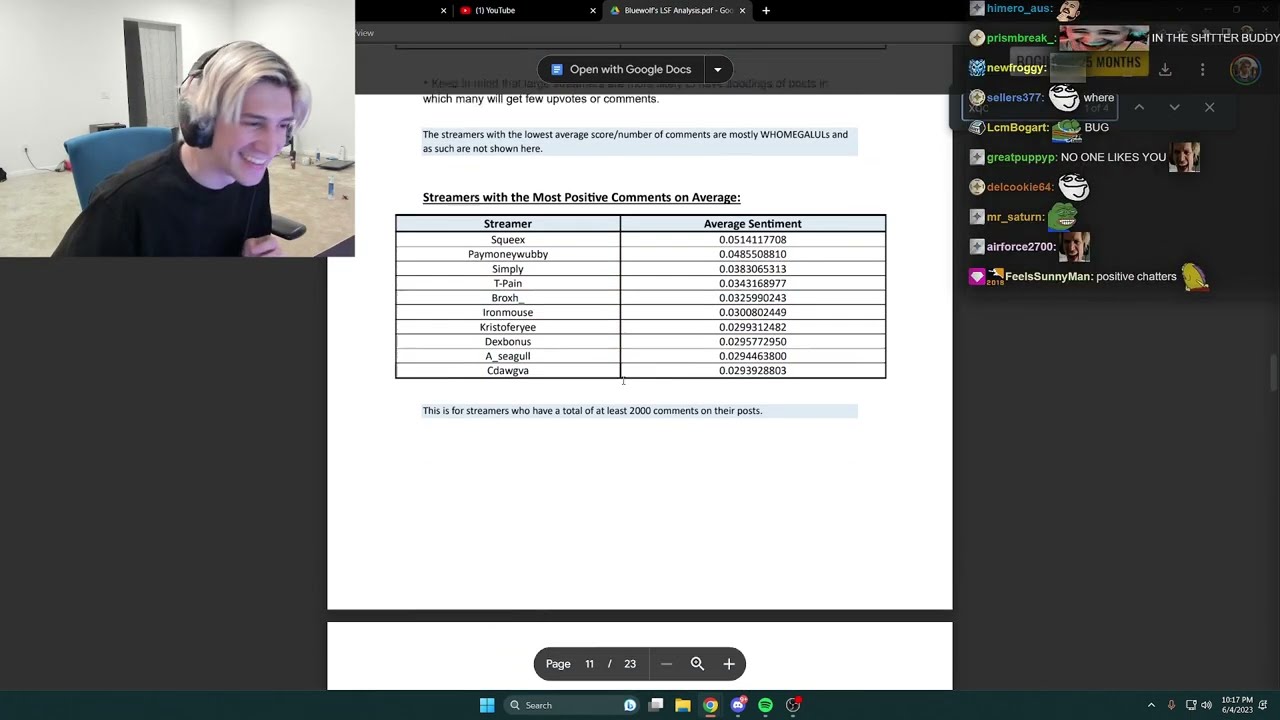Click the zoom magnifier in PDF toolbar

[697, 664]
